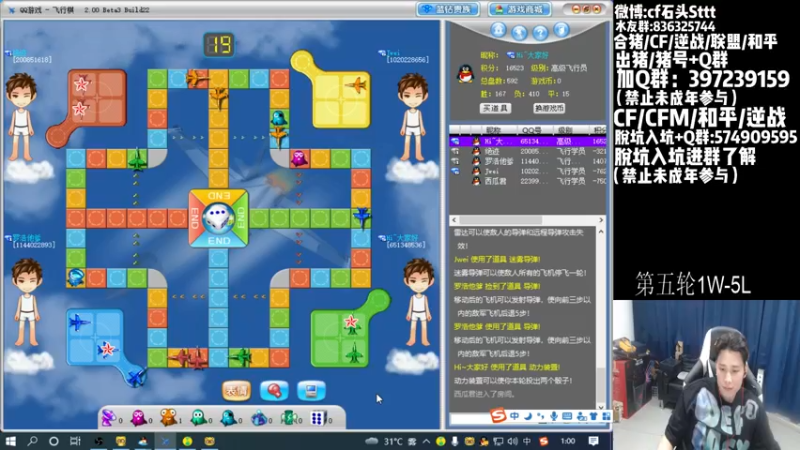Select the highlighted Hi~大 player row

pos(528,141)
